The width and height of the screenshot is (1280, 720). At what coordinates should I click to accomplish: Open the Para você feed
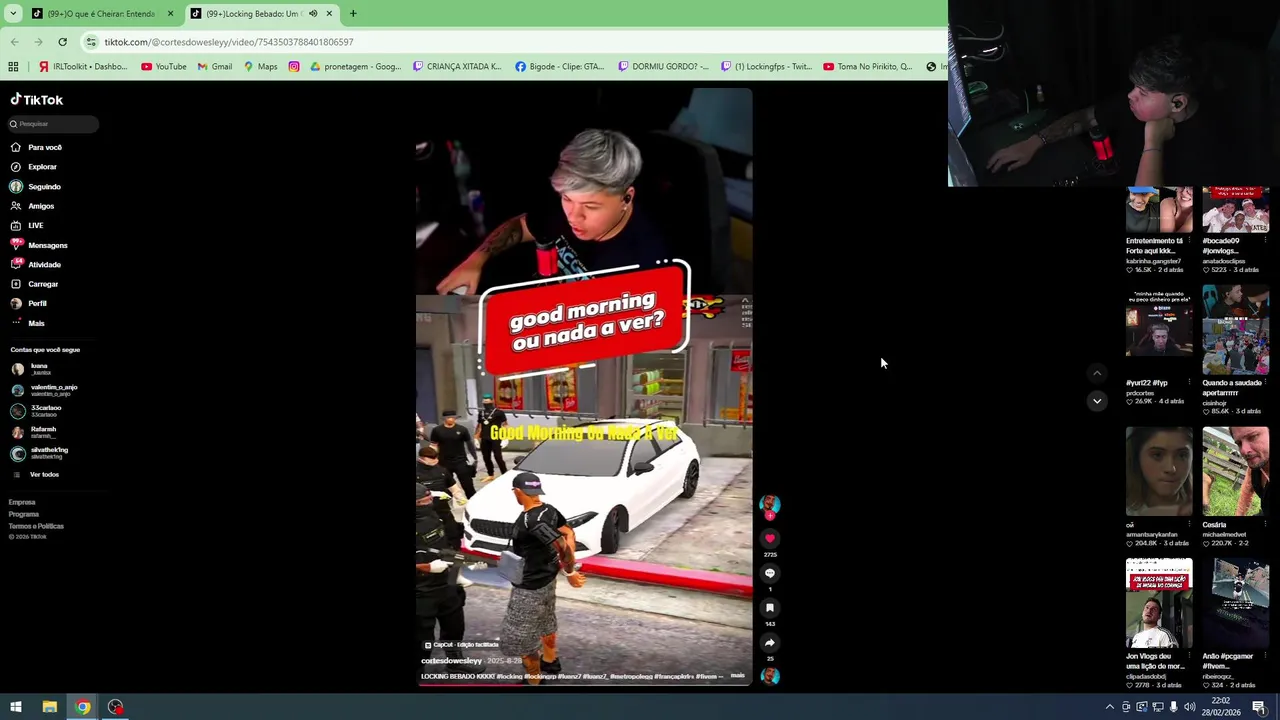click(36, 147)
